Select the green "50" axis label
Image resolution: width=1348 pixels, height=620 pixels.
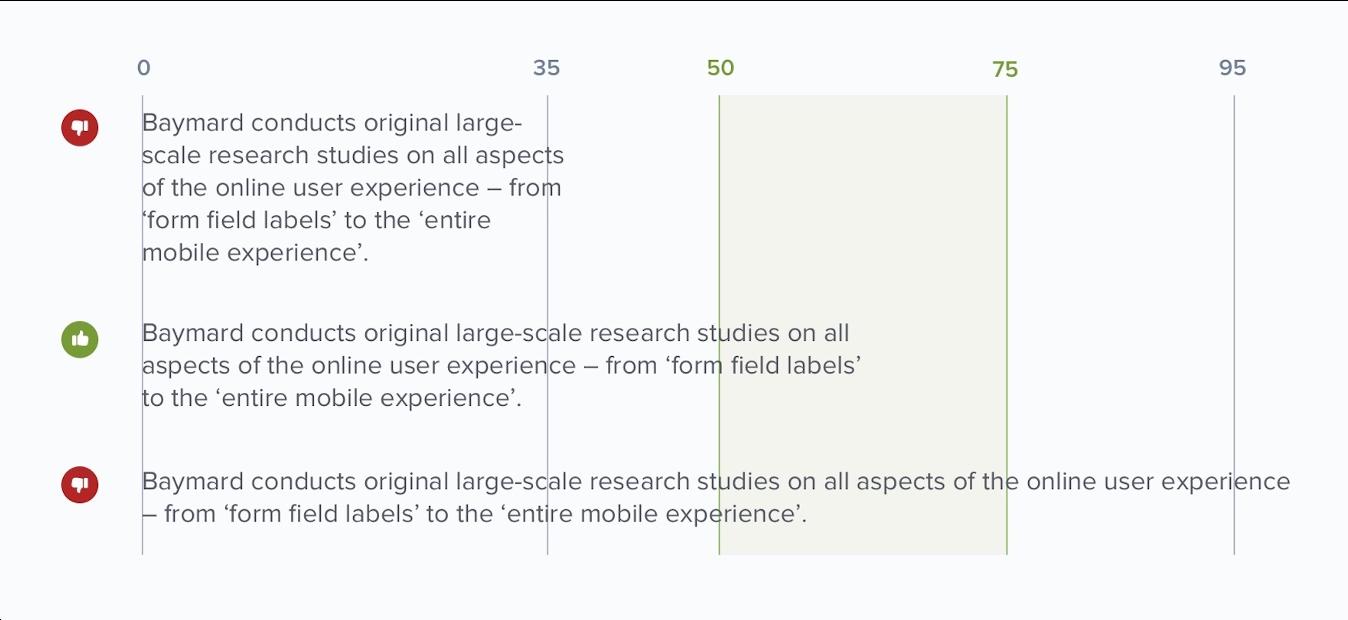[x=720, y=68]
